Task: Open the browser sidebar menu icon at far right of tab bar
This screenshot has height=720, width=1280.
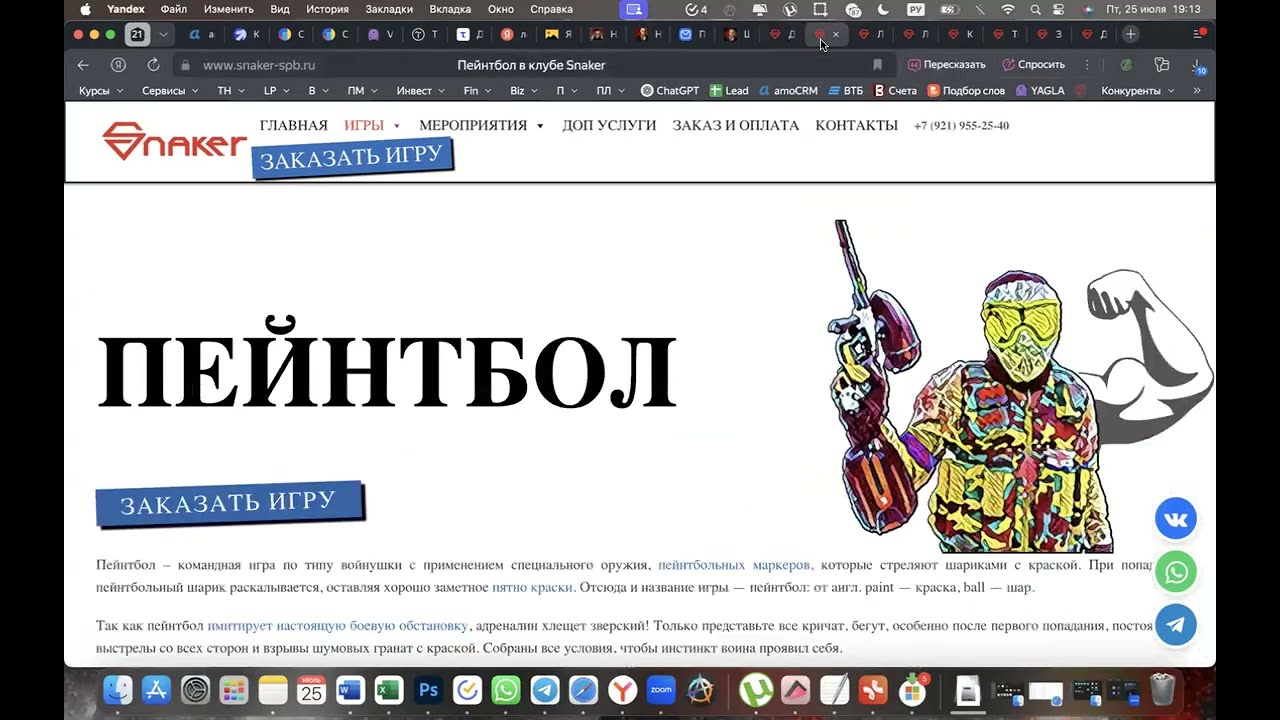Action: [1199, 34]
